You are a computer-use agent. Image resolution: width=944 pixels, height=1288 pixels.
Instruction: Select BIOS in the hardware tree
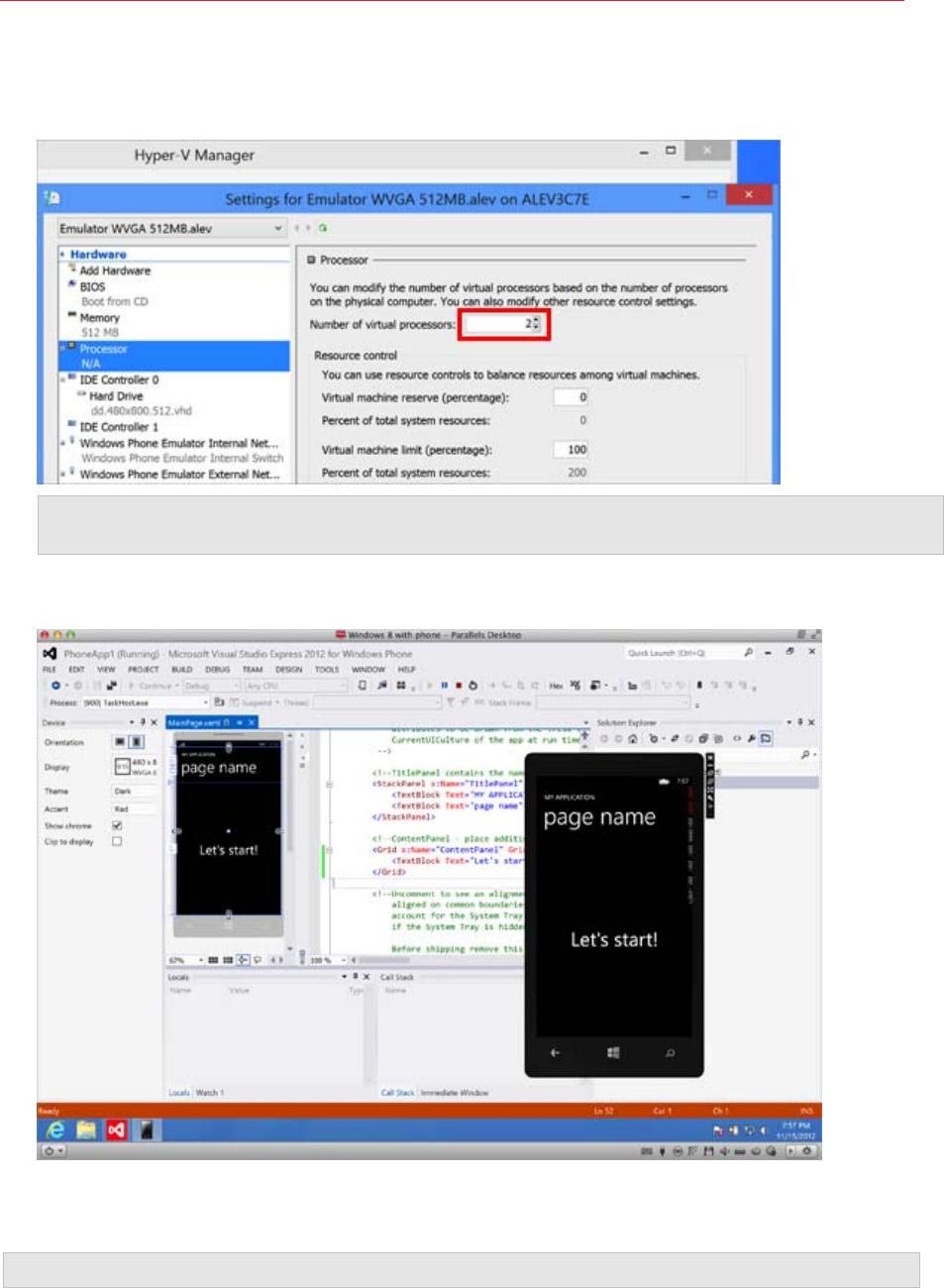[x=92, y=286]
